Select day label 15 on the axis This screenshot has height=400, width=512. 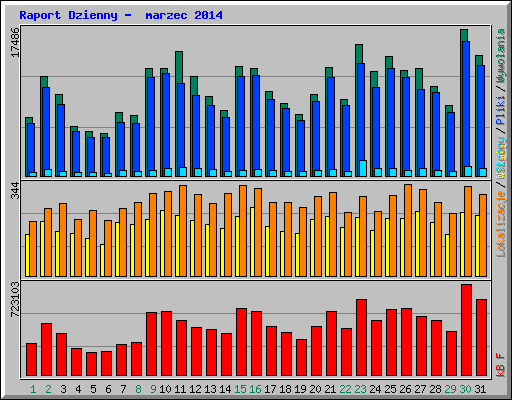240,389
